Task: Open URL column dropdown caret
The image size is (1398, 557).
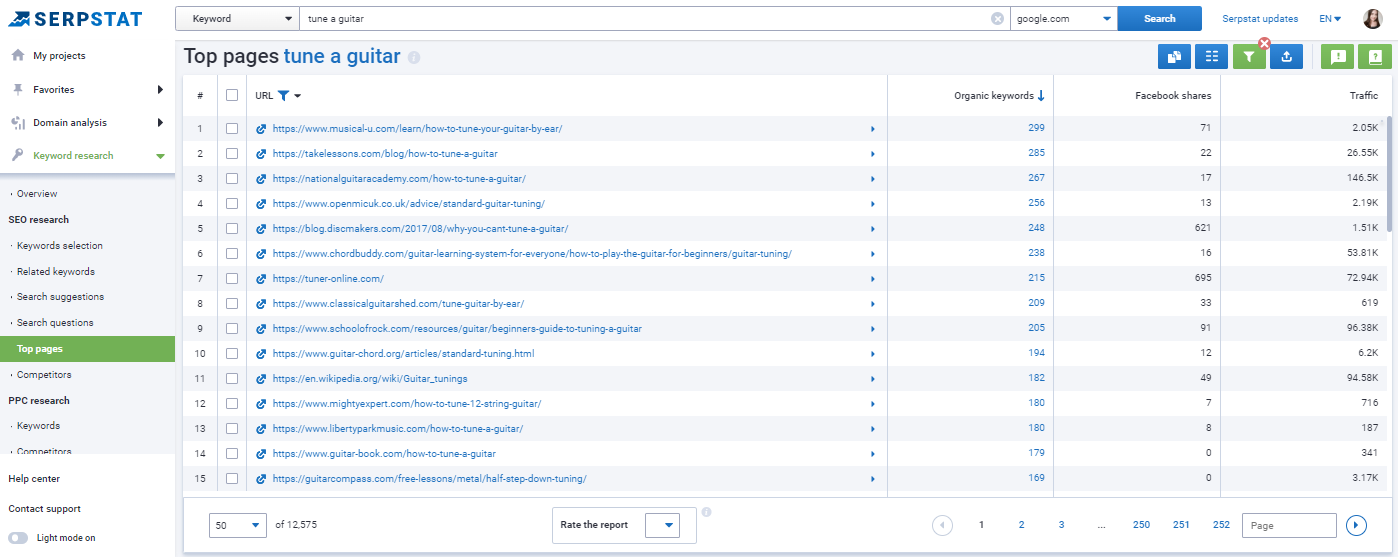Action: pos(298,97)
